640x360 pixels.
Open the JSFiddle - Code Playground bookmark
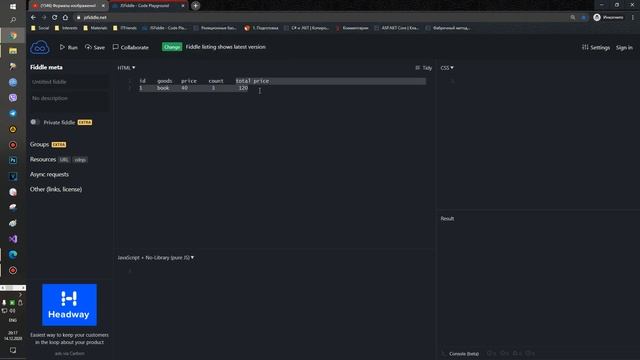click(x=165, y=28)
